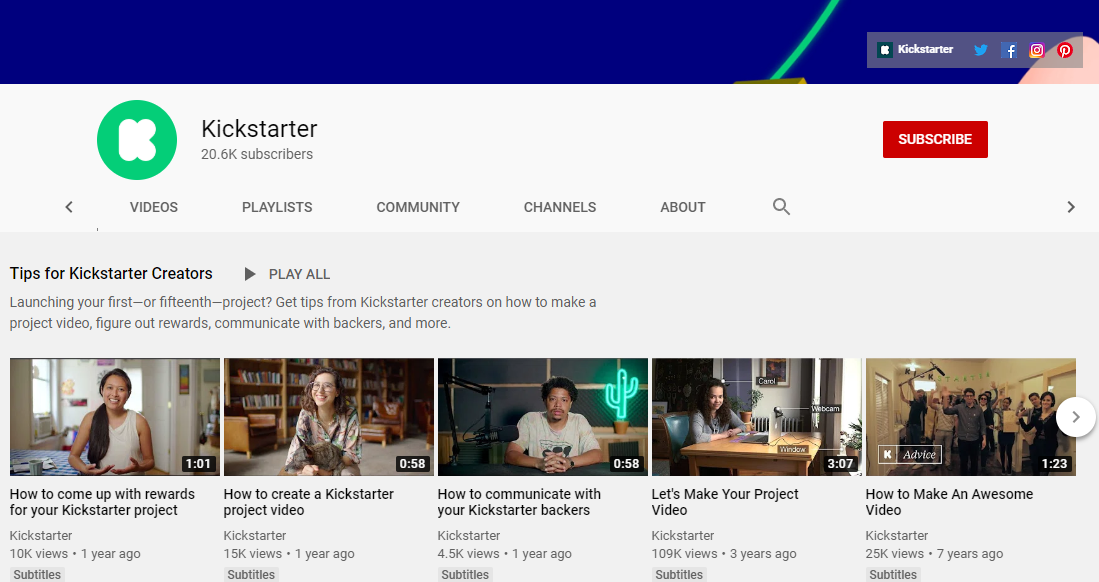
Task: Click '109K views • 3 years ago' text
Action: coord(724,553)
